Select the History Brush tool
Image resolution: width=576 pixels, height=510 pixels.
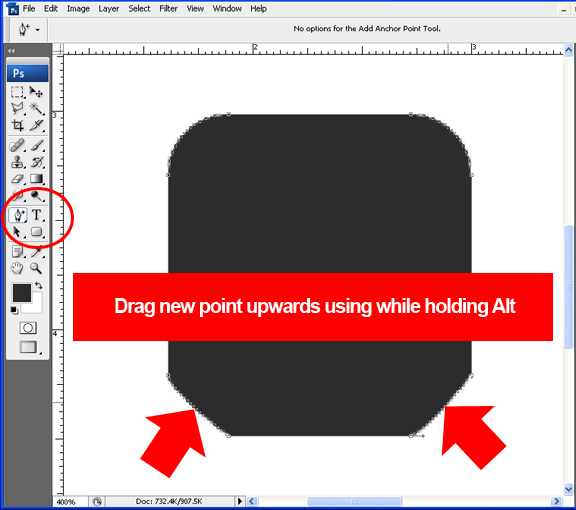[x=36, y=162]
